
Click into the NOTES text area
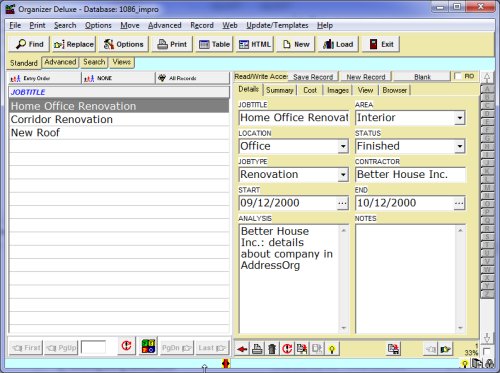tap(406, 279)
